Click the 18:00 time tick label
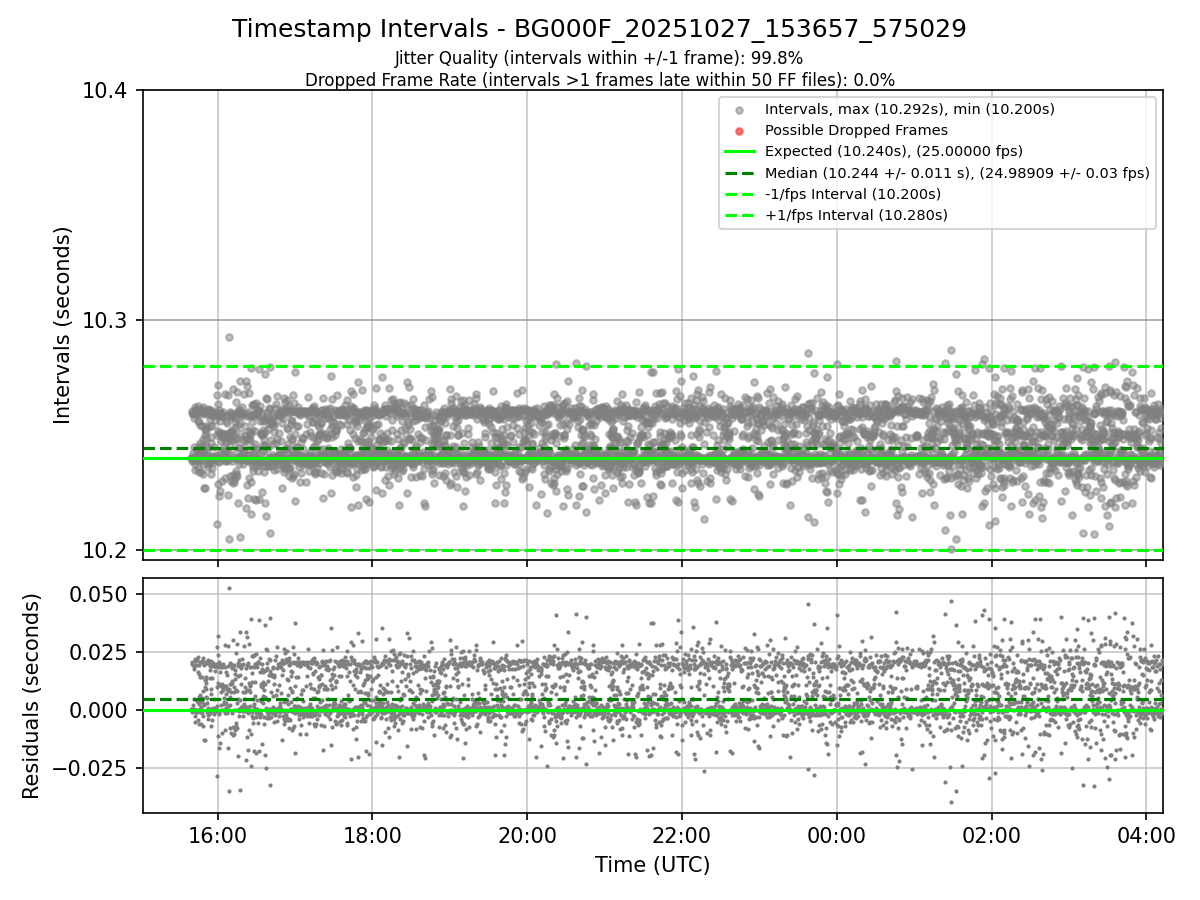 click(x=372, y=834)
